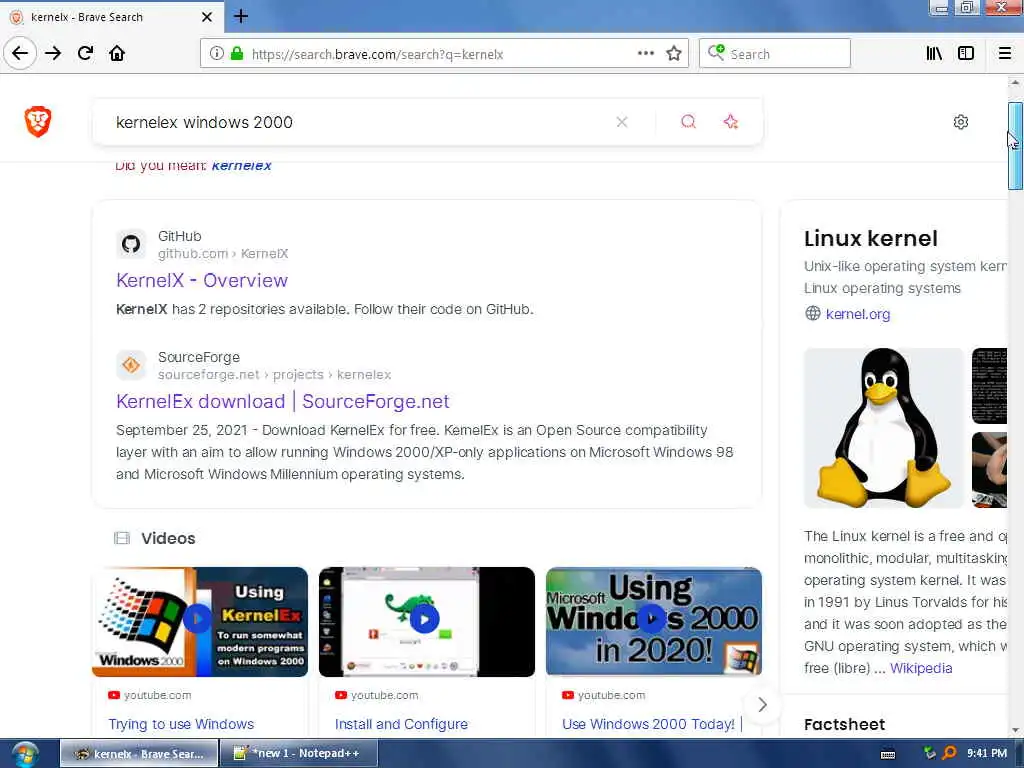Submit search with the magnifier icon
The image size is (1024, 768).
(x=688, y=122)
